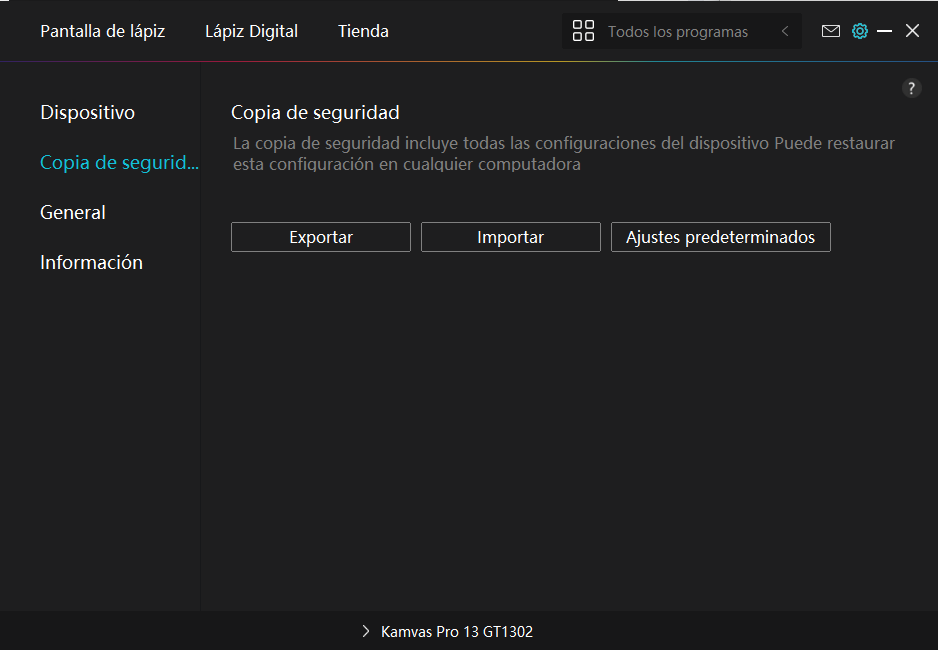The width and height of the screenshot is (938, 650).
Task: Go to the Tienda tab
Action: pos(363,31)
